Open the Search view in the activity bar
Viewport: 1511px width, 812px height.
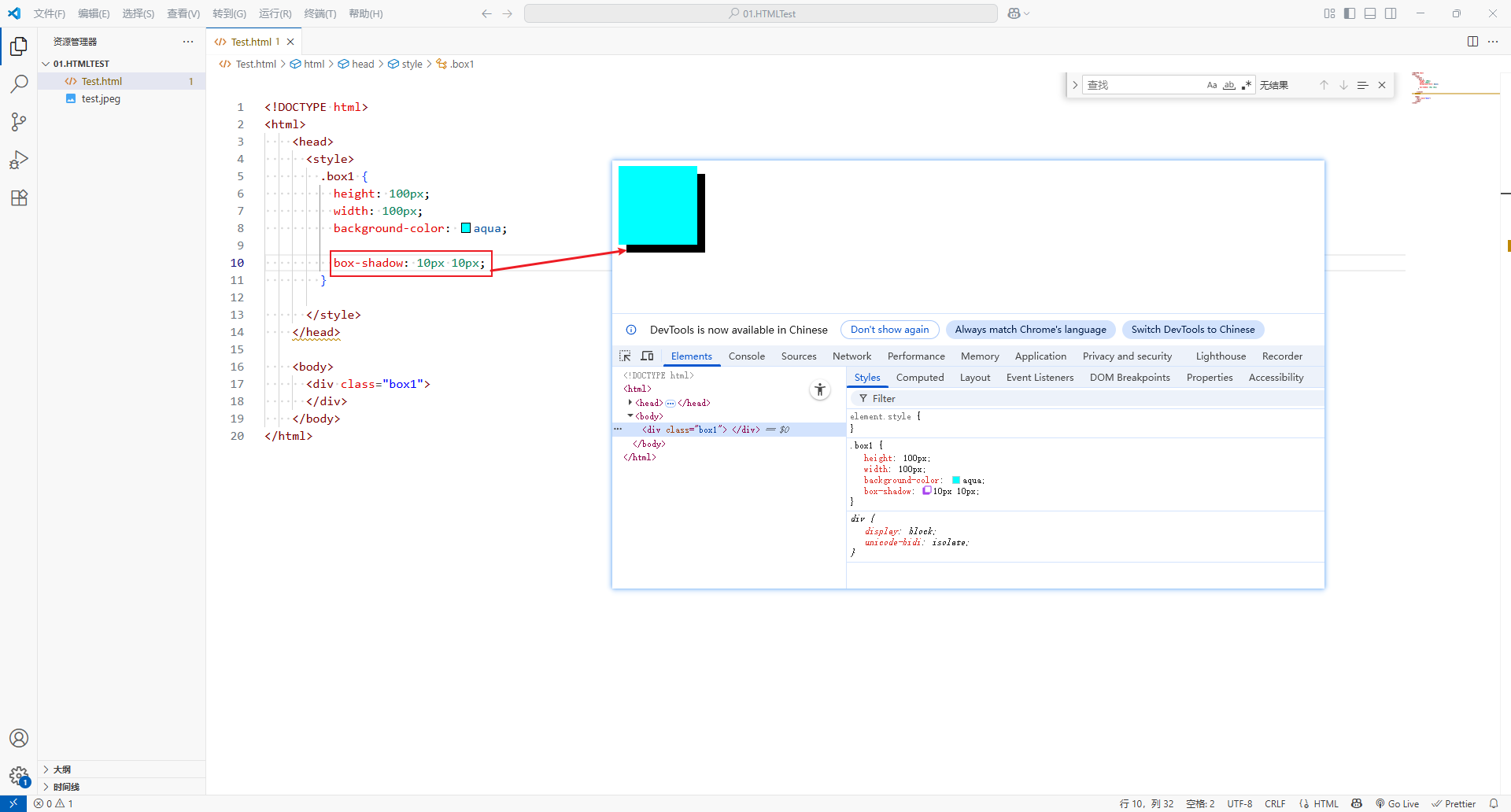[x=19, y=83]
